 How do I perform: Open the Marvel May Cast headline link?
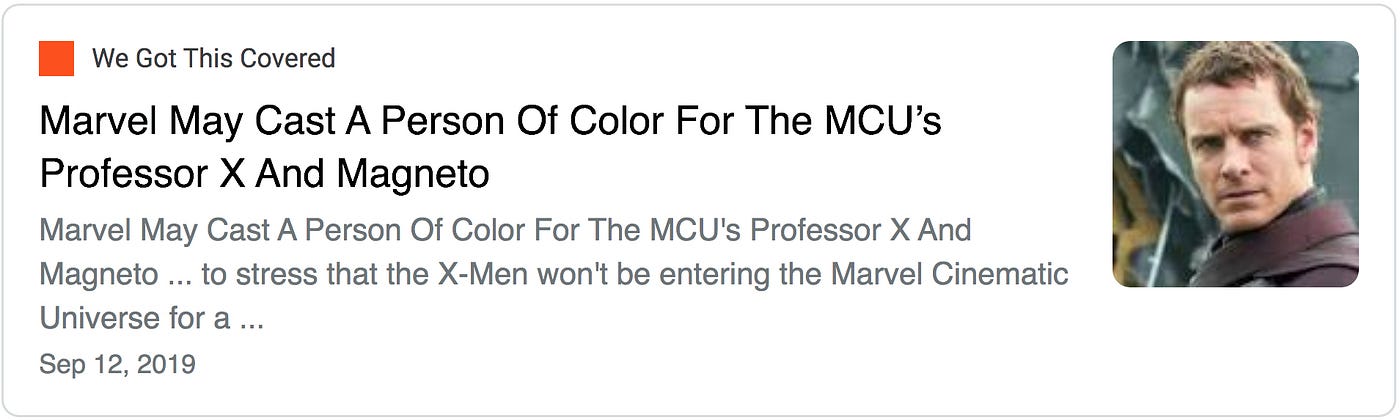coord(490,148)
